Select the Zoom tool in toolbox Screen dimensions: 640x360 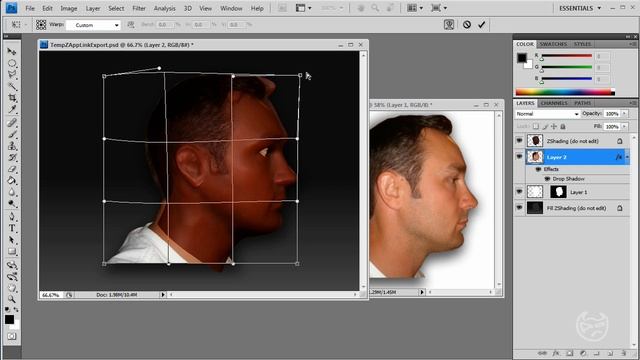click(x=11, y=300)
